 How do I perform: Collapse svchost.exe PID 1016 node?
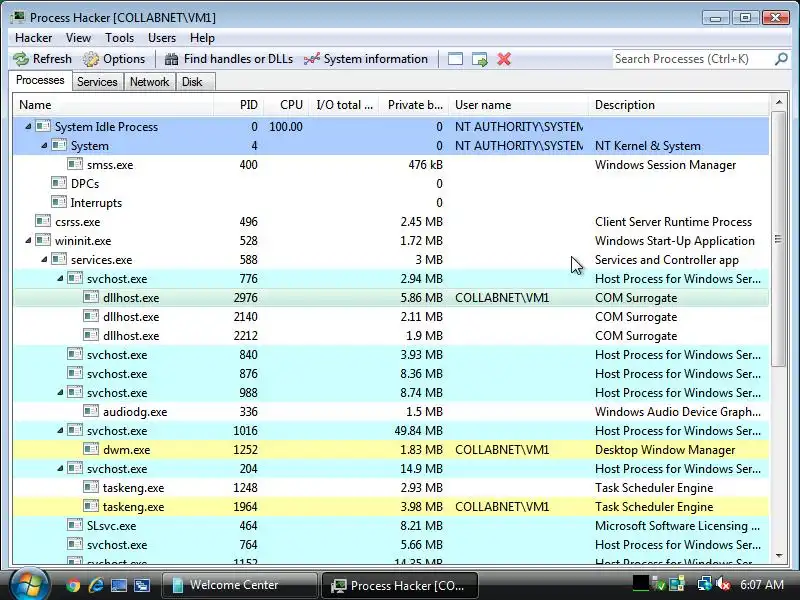(x=60, y=431)
